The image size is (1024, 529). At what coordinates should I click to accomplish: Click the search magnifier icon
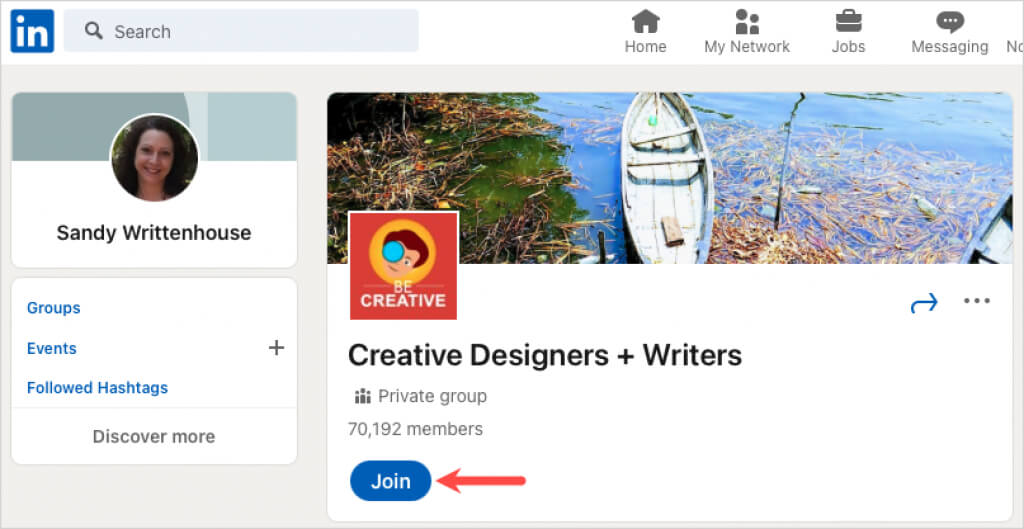point(94,32)
